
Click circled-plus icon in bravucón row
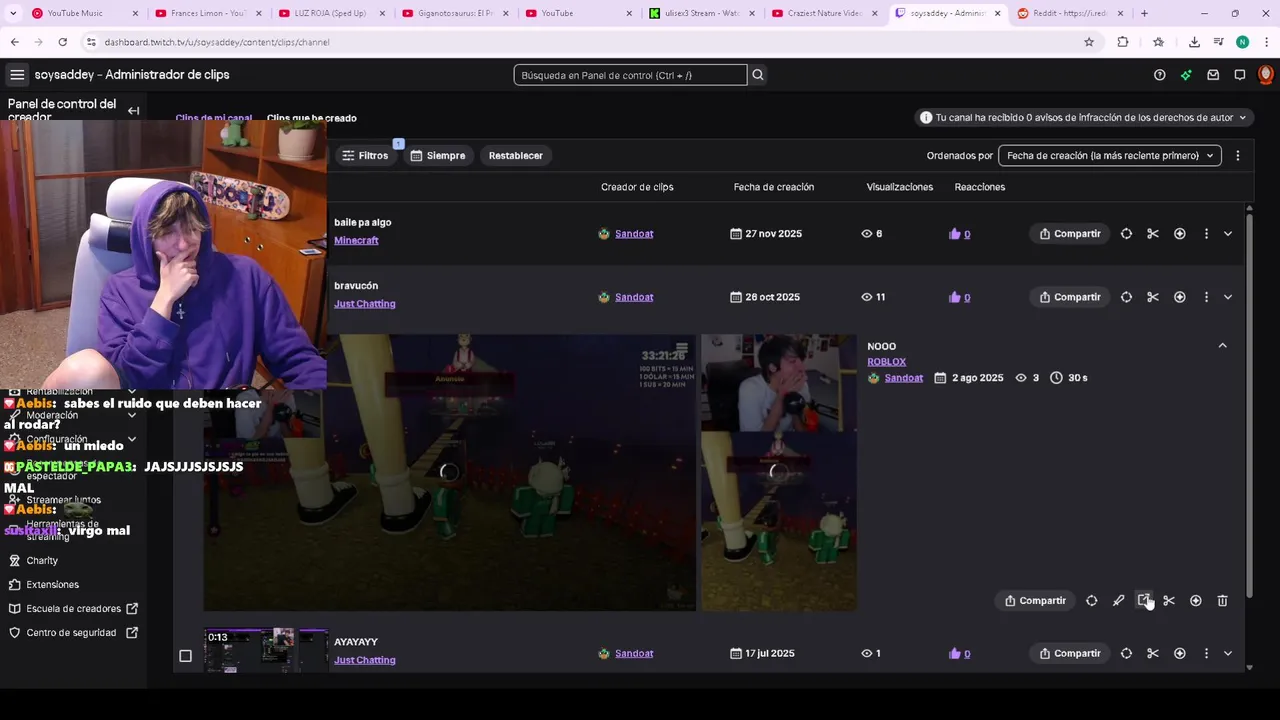pyautogui.click(x=1180, y=297)
